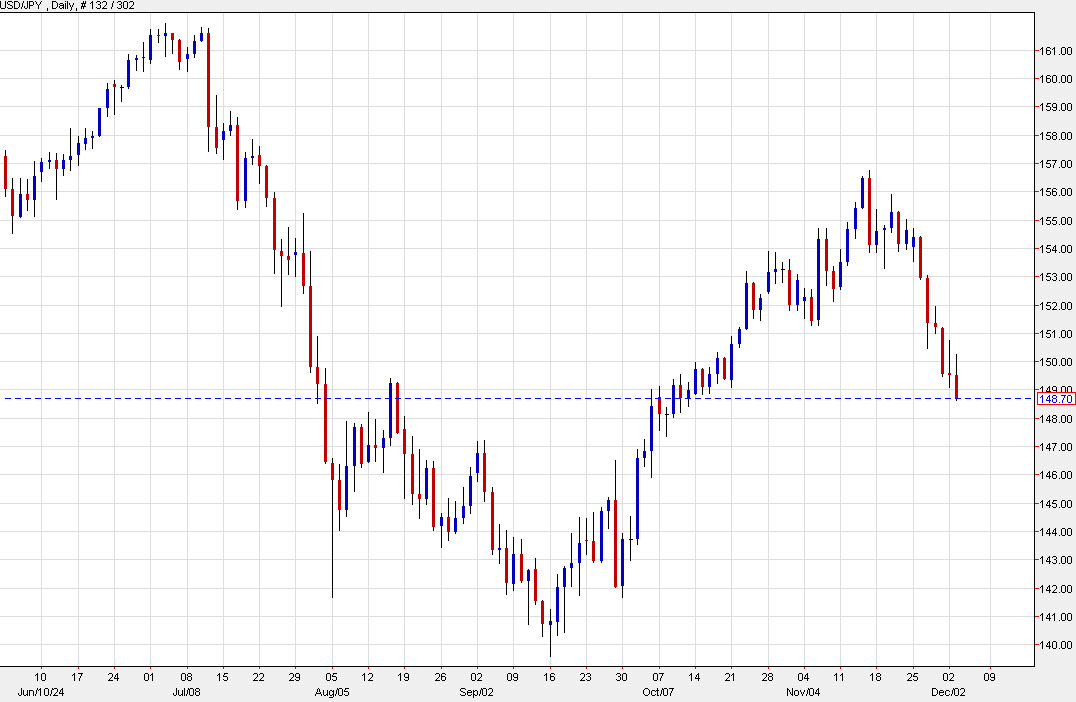Select the Aug/05 date axis label
Viewport: 1076px width, 702px height.
pyautogui.click(x=333, y=689)
